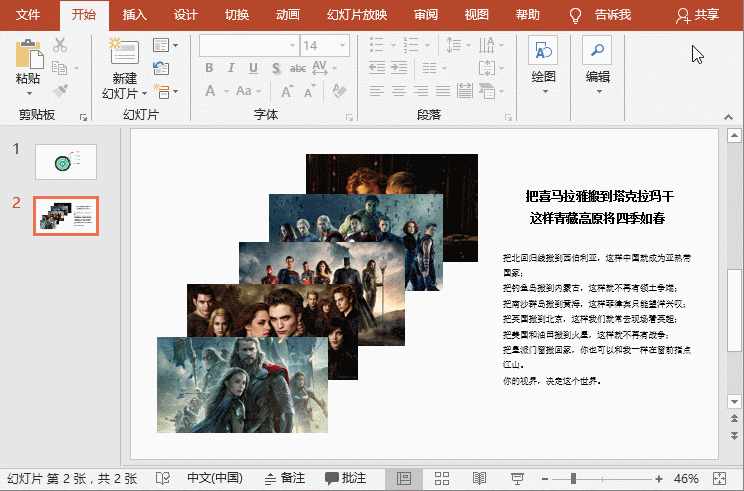The height and width of the screenshot is (491, 744).
Task: Switch to Slide Sorter view icon
Action: click(442, 479)
